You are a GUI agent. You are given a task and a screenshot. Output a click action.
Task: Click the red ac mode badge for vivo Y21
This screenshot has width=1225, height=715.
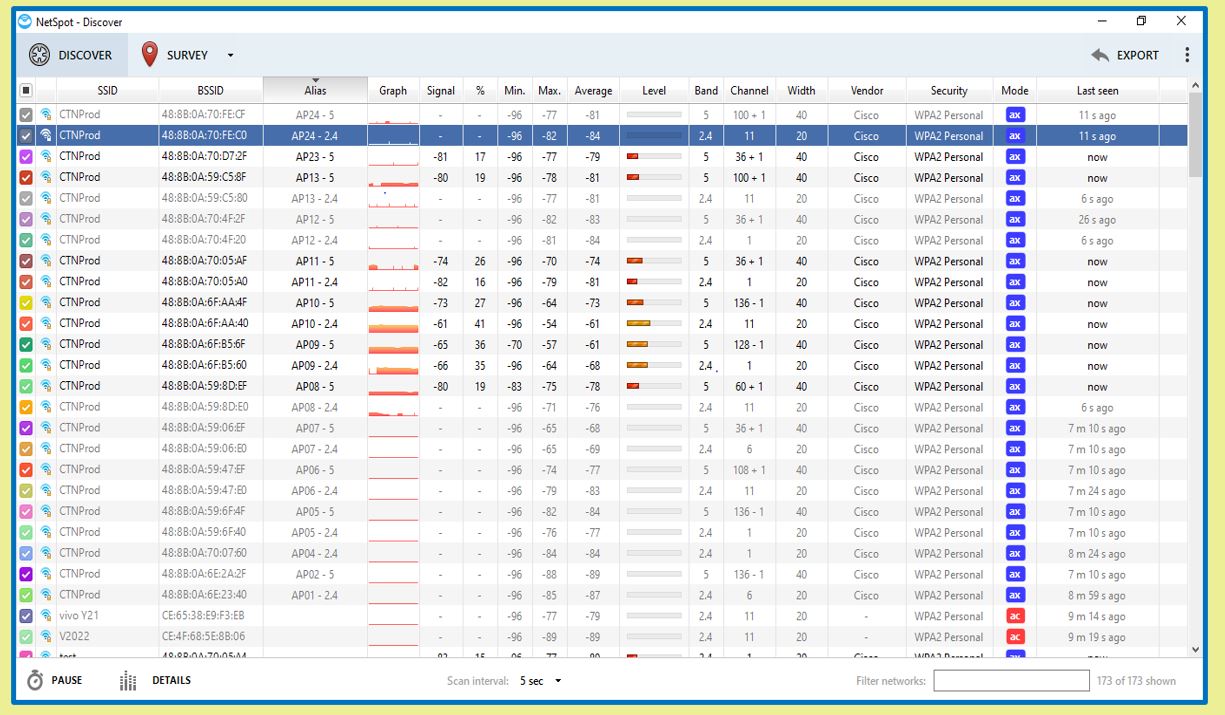click(1014, 616)
